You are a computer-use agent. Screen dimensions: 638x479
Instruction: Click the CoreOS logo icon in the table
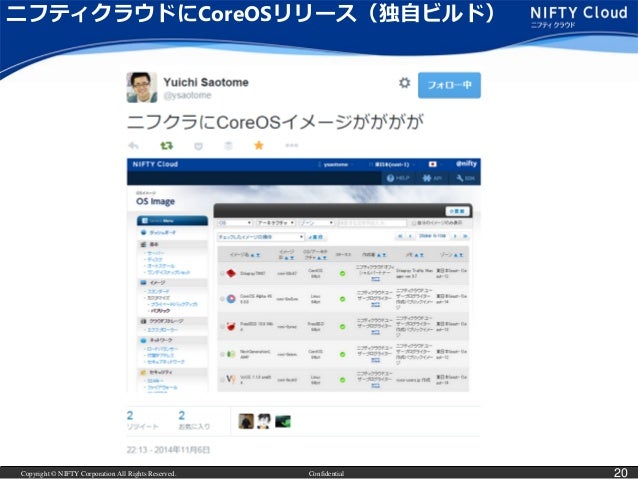pos(231,299)
